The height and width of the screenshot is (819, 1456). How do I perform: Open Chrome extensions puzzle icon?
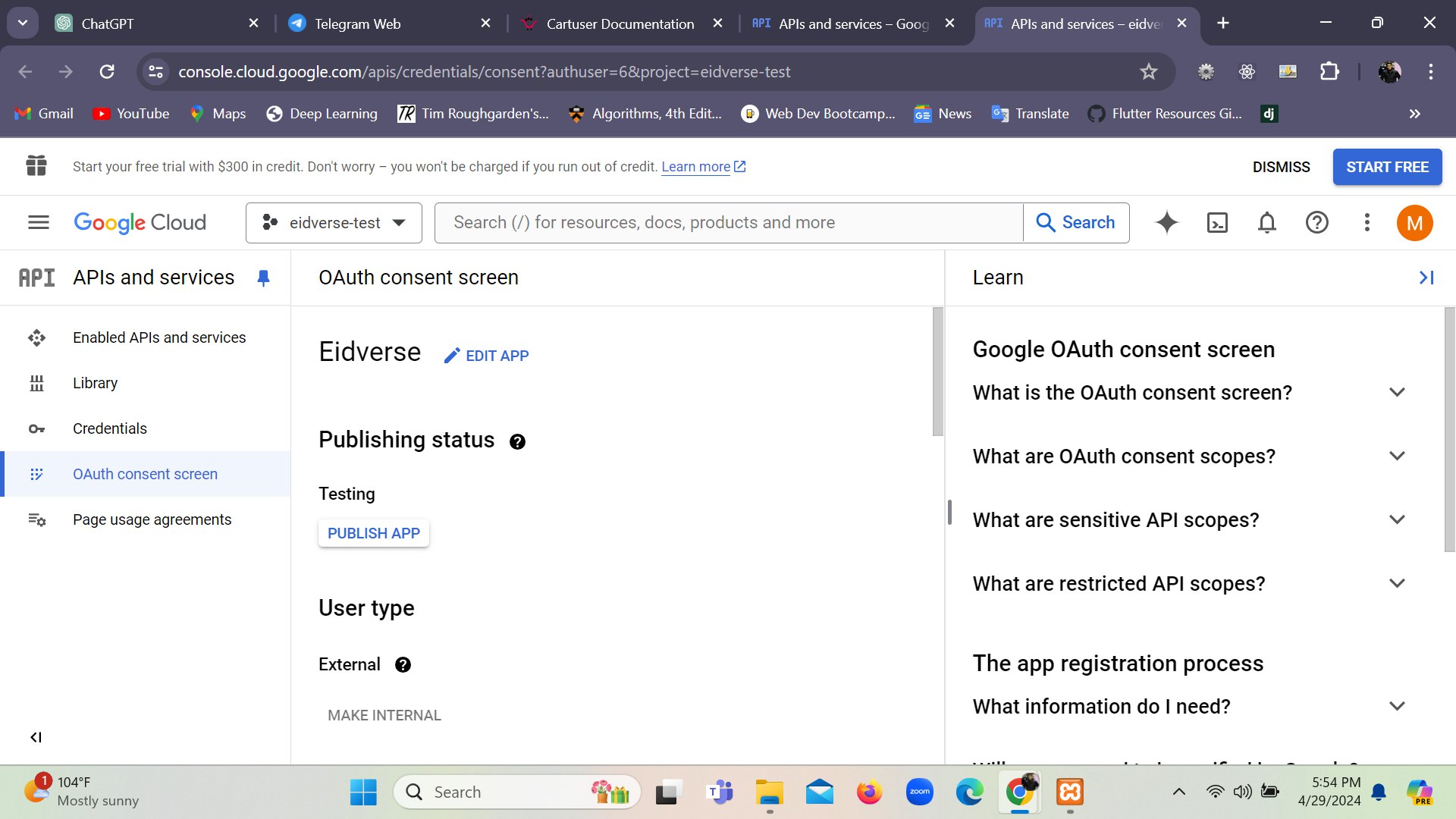(x=1329, y=71)
